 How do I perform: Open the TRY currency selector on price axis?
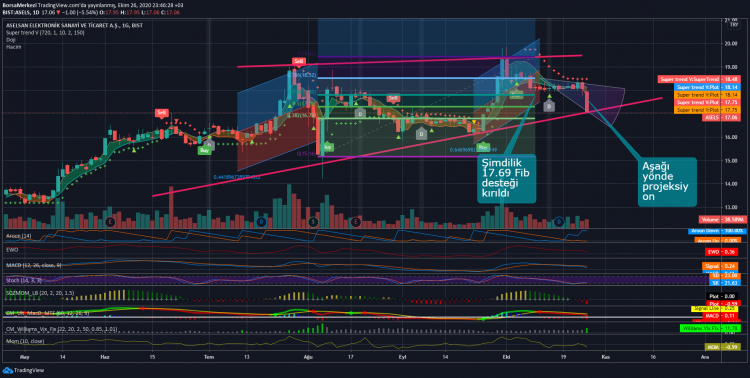pyautogui.click(x=734, y=26)
